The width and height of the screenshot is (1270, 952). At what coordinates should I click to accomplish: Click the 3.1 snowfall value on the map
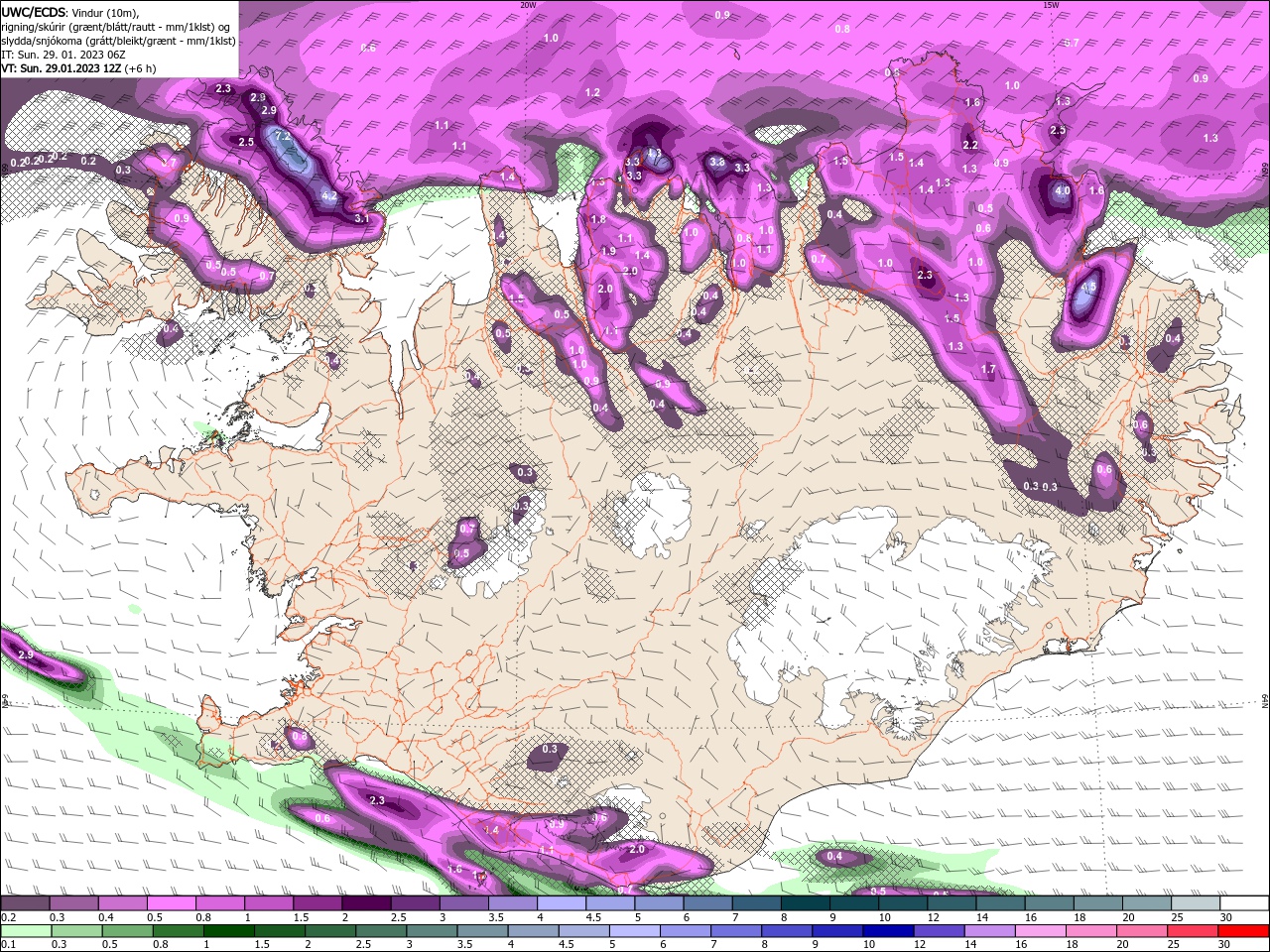tap(362, 218)
